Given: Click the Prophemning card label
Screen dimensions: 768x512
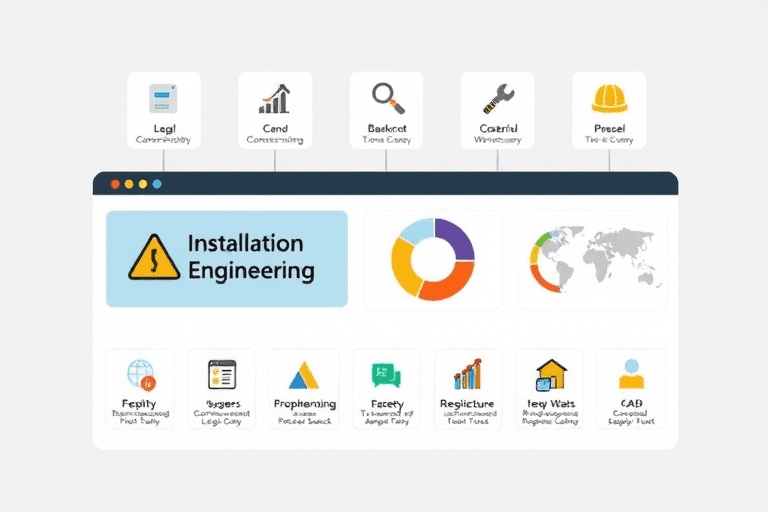Looking at the screenshot, I should (x=304, y=404).
